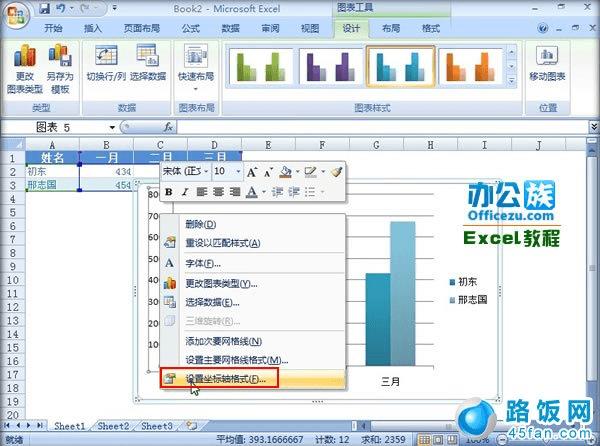Save workbook via quick access icon

coord(44,8)
